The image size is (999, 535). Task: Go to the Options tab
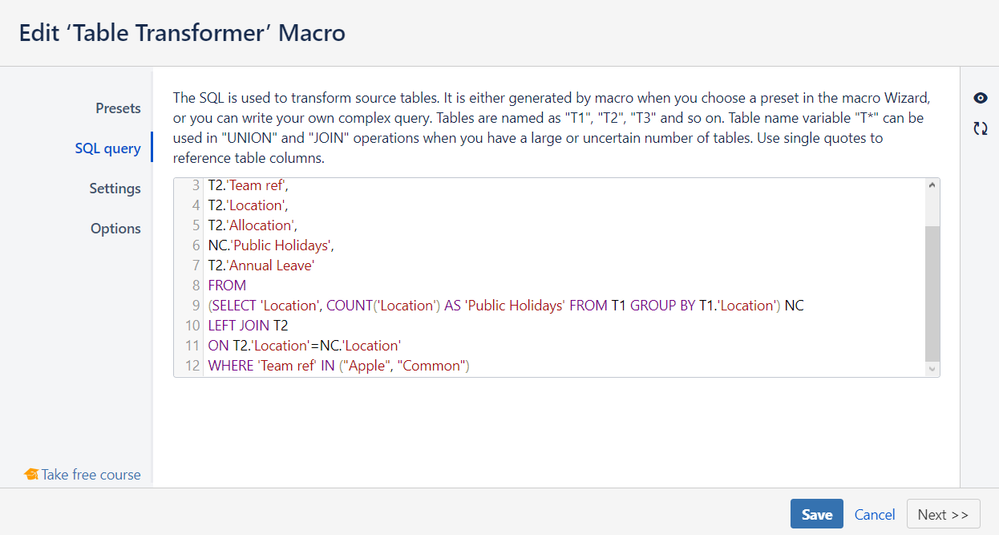click(116, 228)
